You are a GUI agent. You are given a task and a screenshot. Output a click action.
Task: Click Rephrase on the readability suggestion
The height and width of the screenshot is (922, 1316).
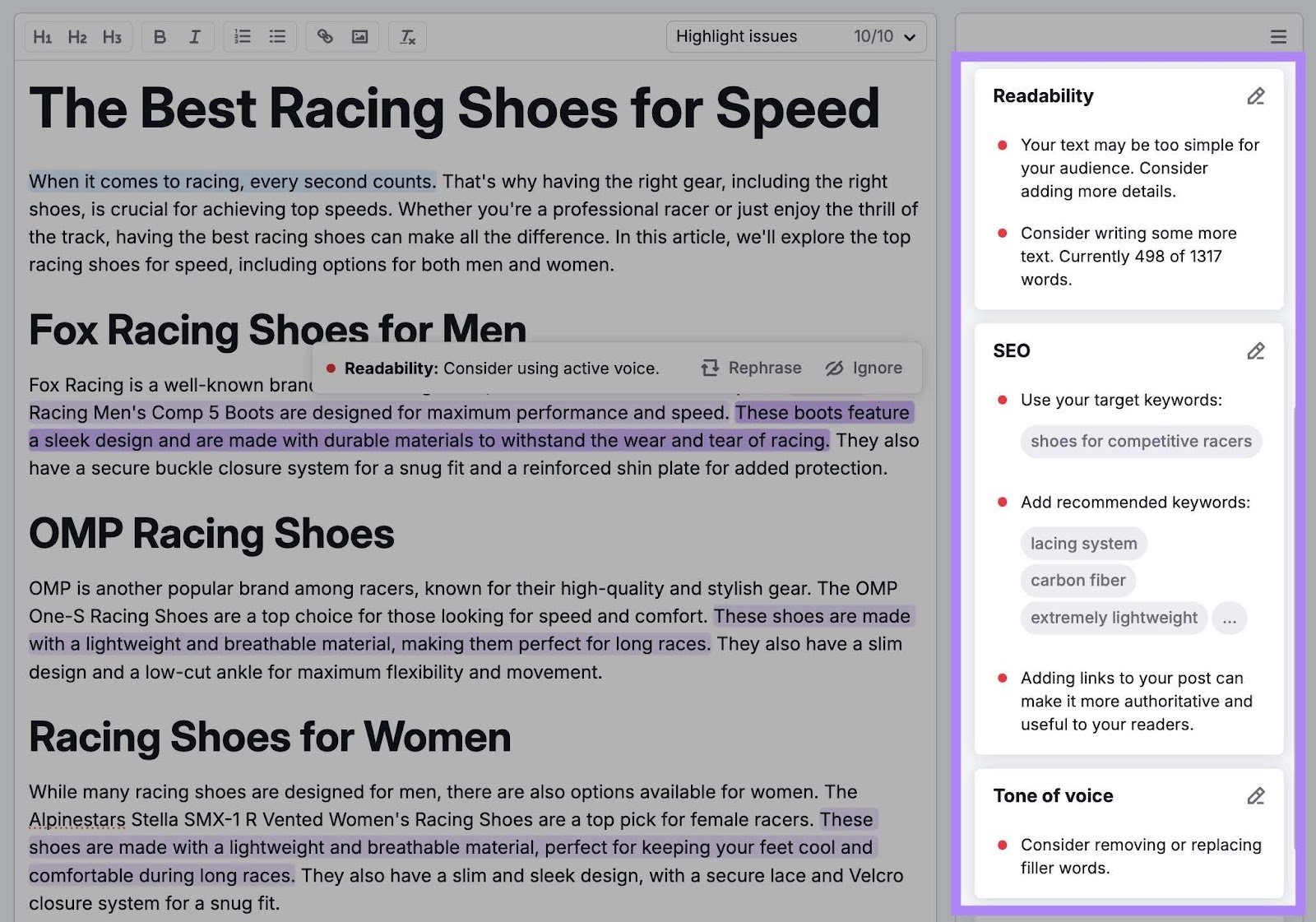click(750, 368)
